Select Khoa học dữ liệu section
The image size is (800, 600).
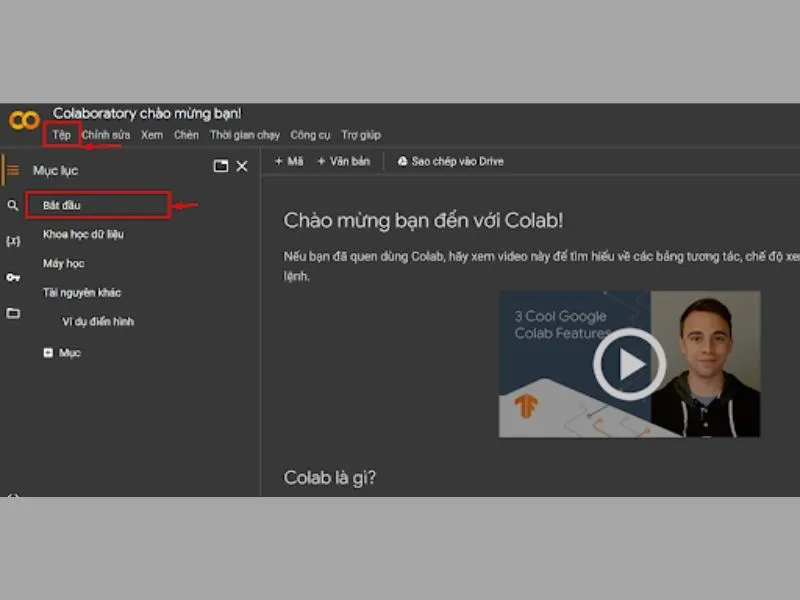tap(83, 234)
